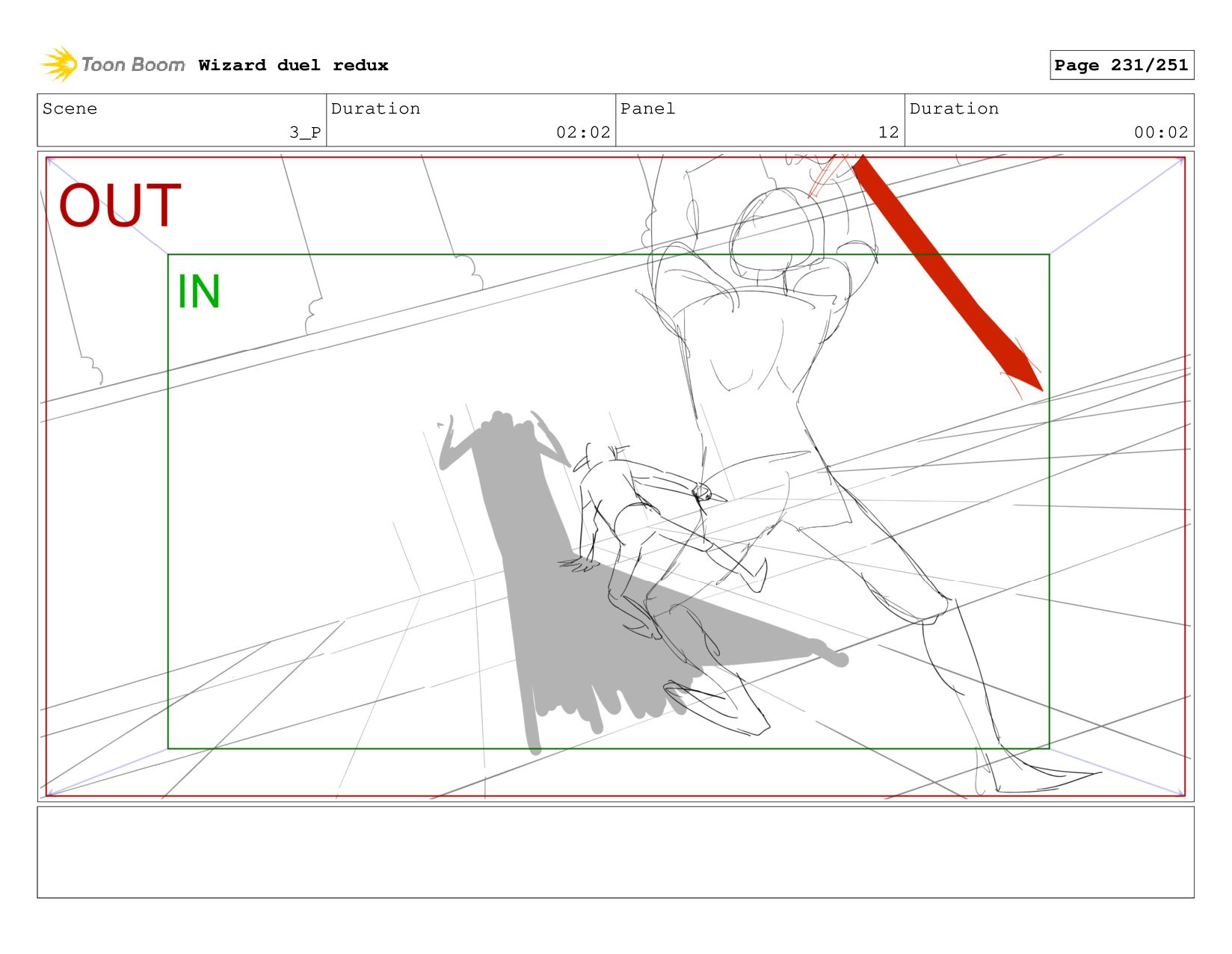Click the Panel number '12'
Screen dimensions: 1232x954
coord(888,132)
